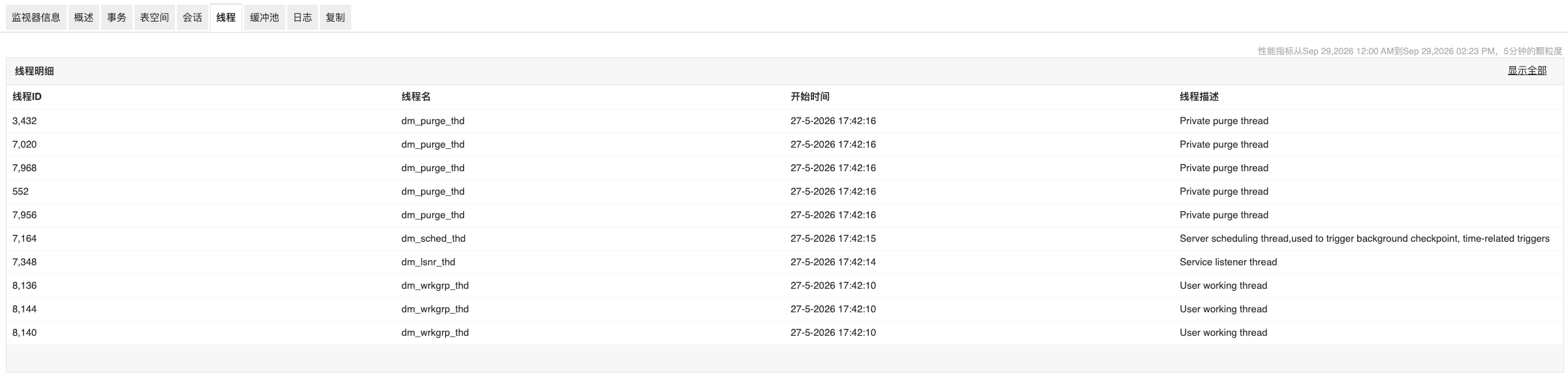
Task: Select the row with thread ID 3,432
Action: tap(785, 121)
